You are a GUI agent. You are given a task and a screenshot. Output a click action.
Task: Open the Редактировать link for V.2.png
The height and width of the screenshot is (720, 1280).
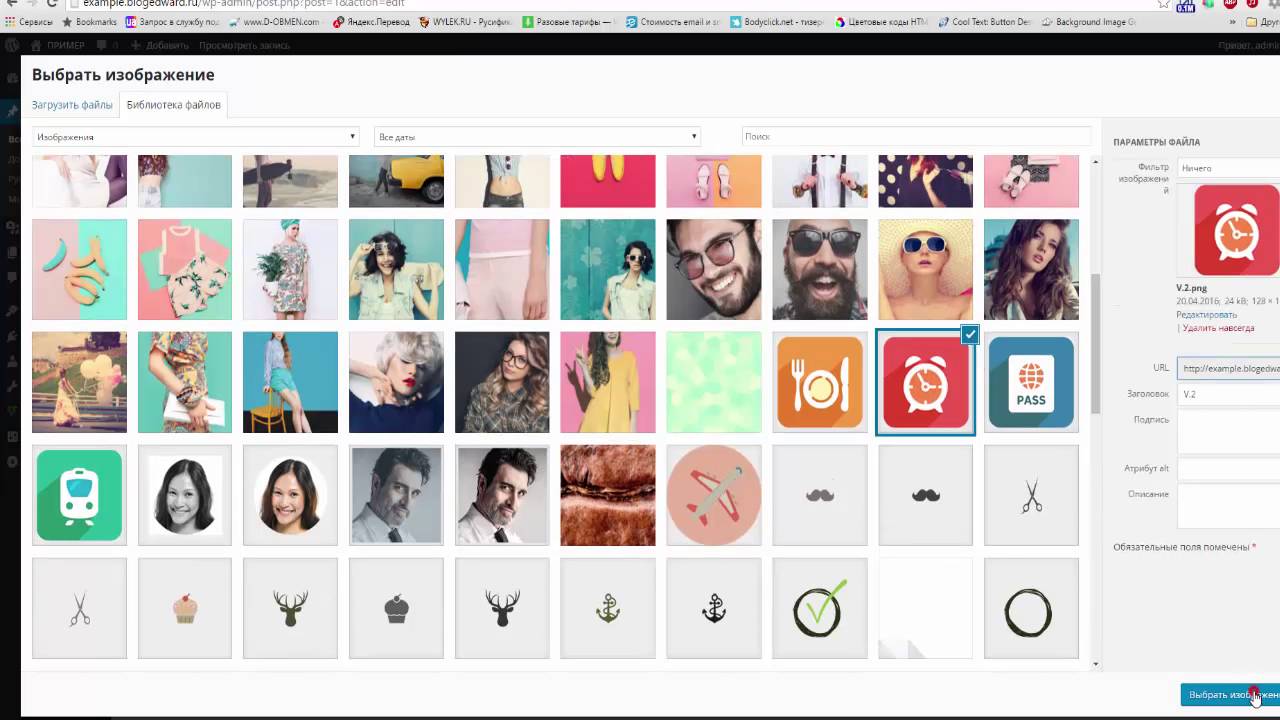pos(1206,315)
